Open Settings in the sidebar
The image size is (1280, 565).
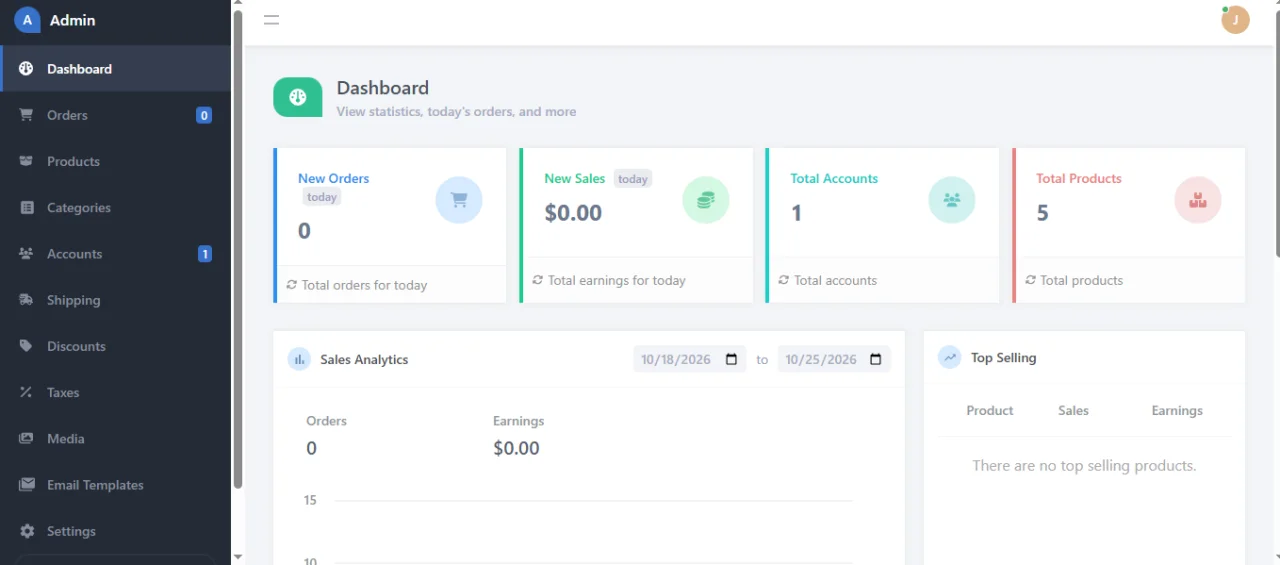pos(116,531)
